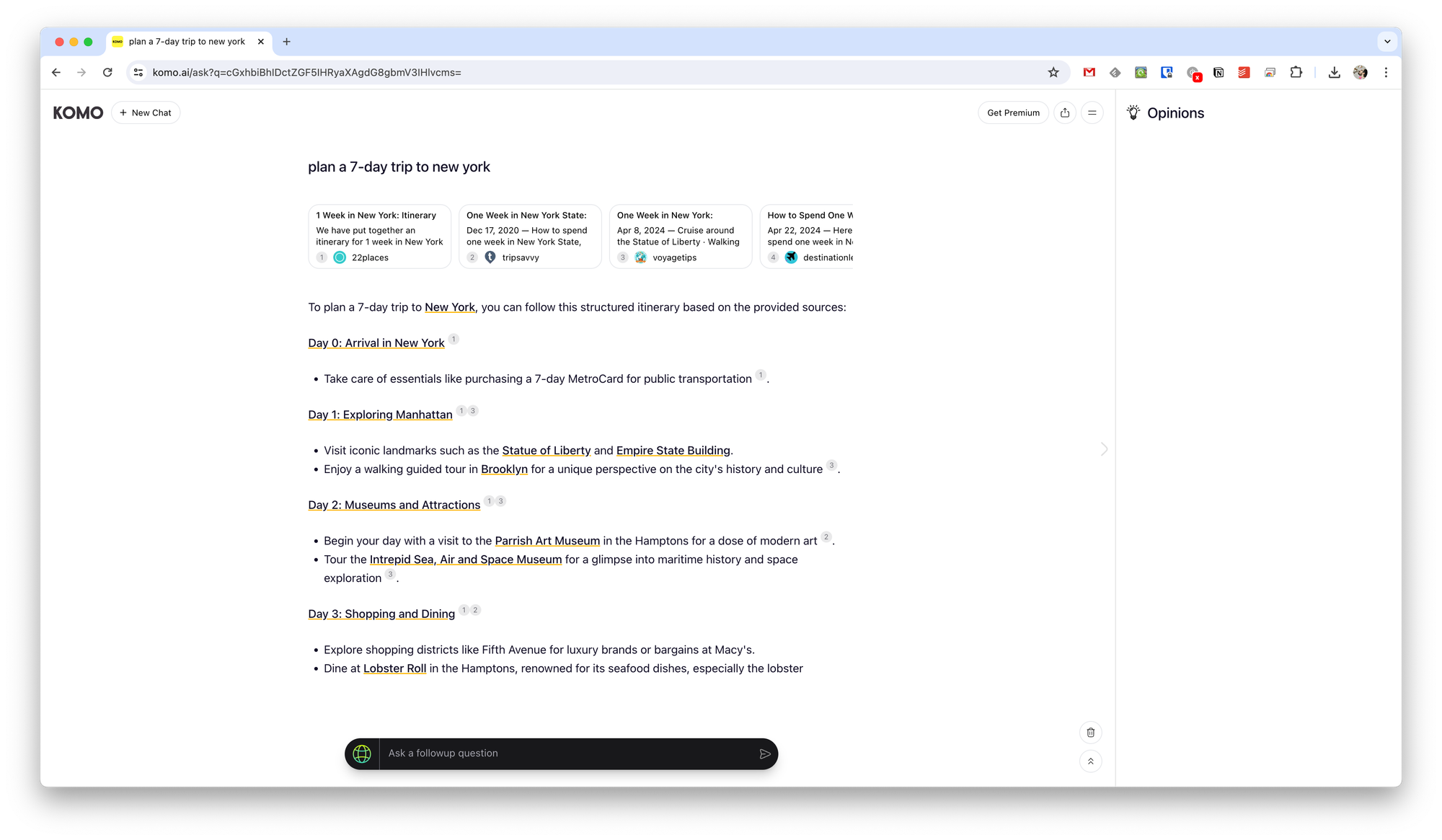Image resolution: width=1442 pixels, height=840 pixels.
Task: Open a new browser tab
Action: [x=286, y=41]
